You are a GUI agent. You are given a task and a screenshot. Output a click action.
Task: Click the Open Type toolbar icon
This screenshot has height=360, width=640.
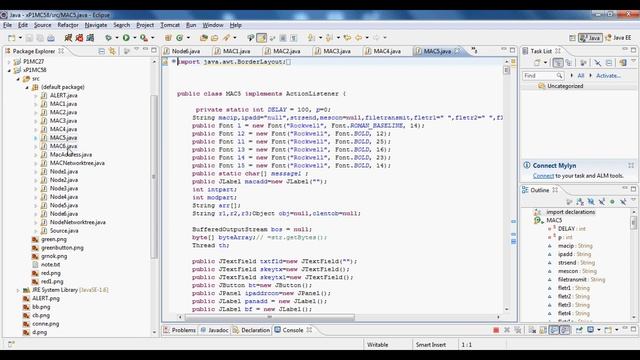coord(204,38)
